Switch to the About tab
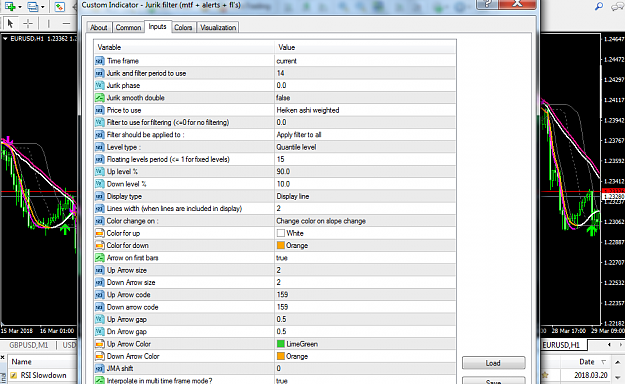625x384 pixels. 99,27
